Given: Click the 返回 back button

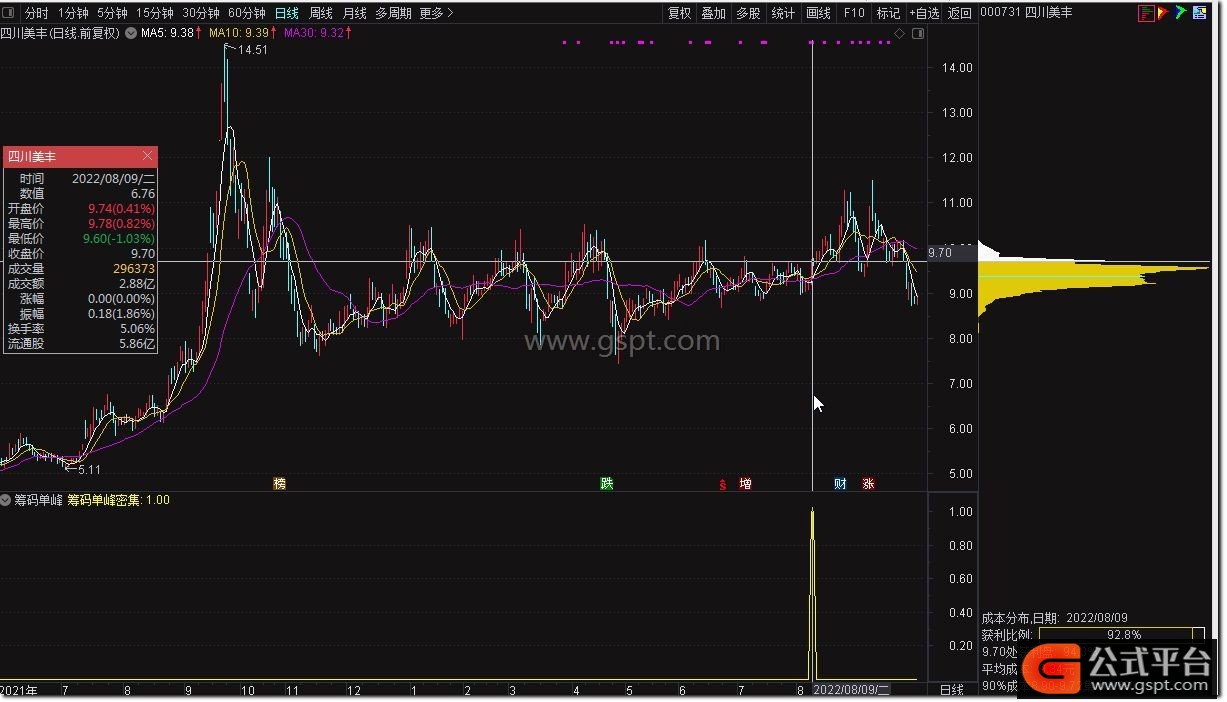Looking at the screenshot, I should coord(960,13).
